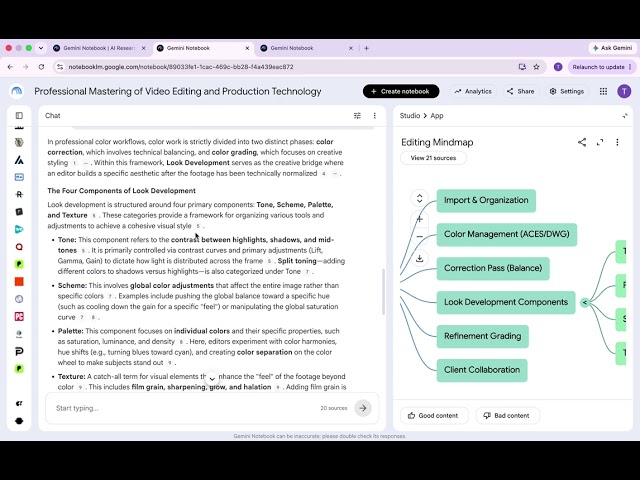Screen dimensions: 640x480
Task: Open the teal play-badge source icon in sidebar
Action: 19,229
